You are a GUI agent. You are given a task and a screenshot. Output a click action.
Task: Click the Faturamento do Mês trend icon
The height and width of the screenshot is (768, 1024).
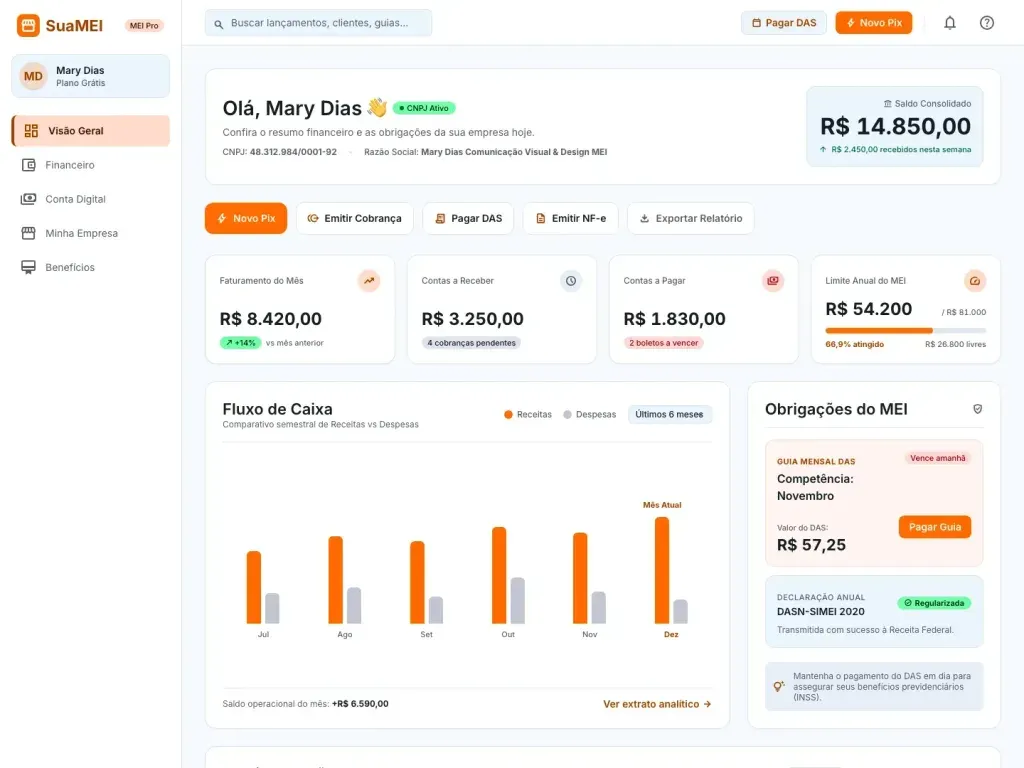click(x=369, y=281)
